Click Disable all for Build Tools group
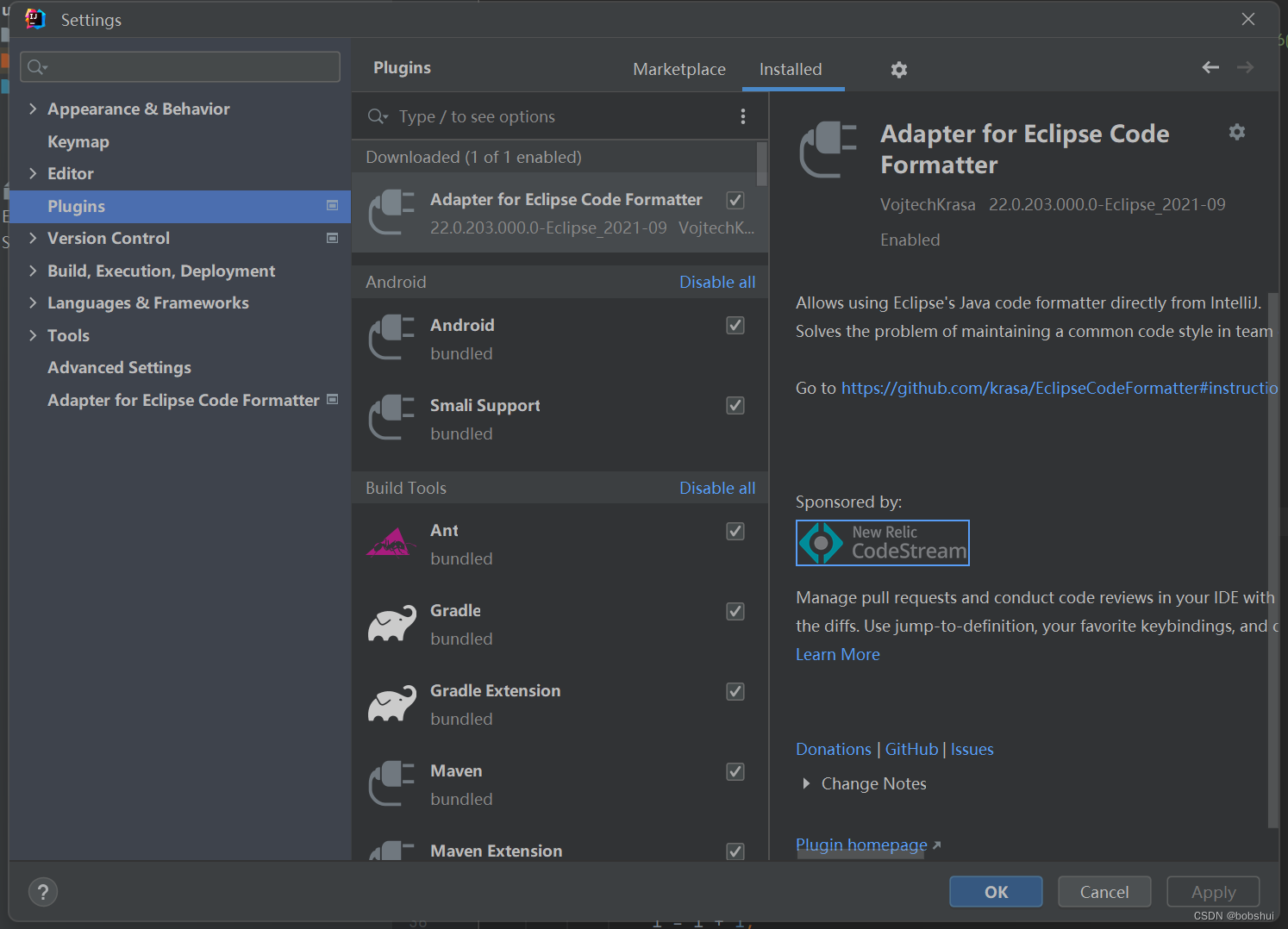This screenshot has height=929, width=1288. pos(717,488)
